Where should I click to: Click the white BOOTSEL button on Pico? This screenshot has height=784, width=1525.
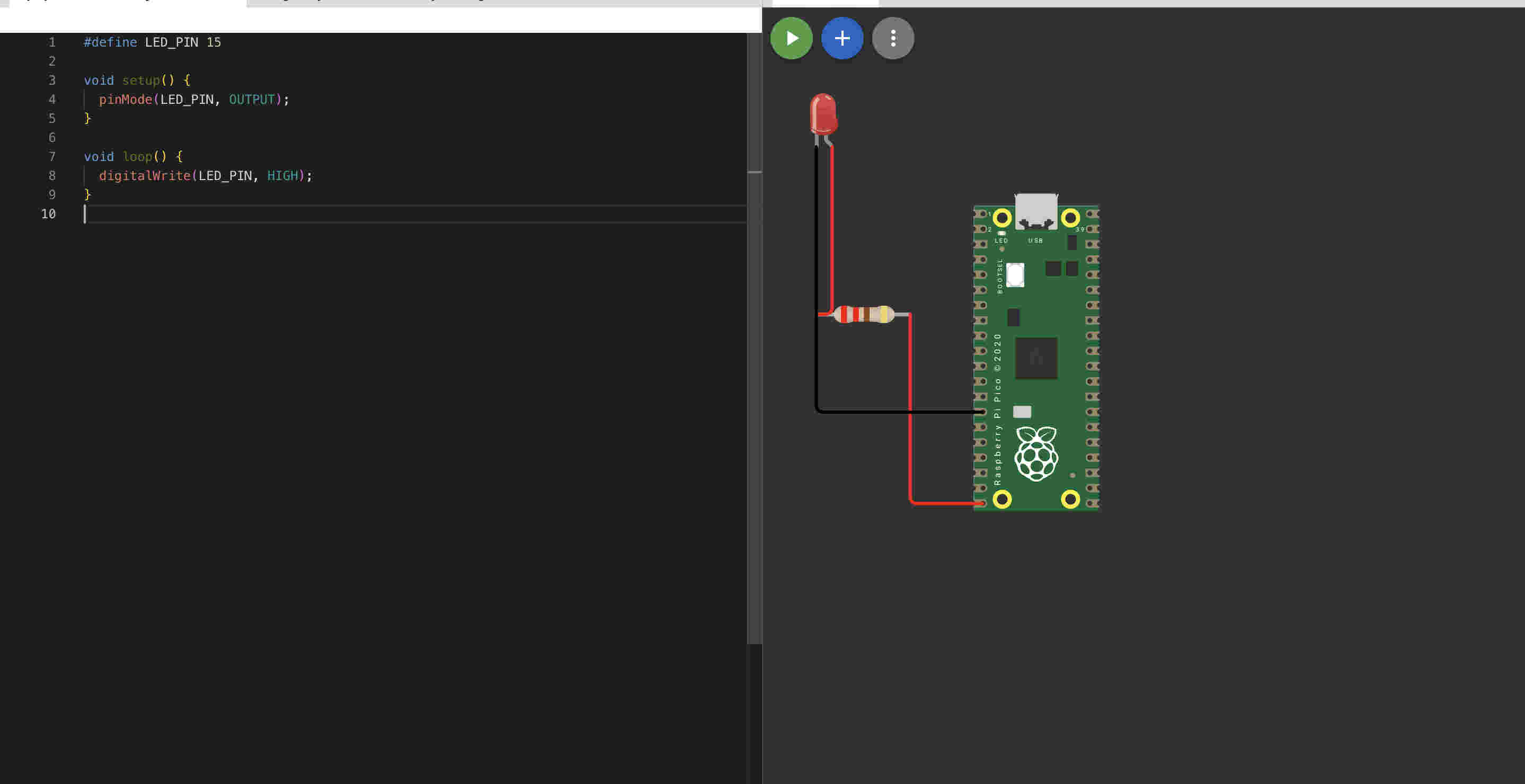(1015, 275)
